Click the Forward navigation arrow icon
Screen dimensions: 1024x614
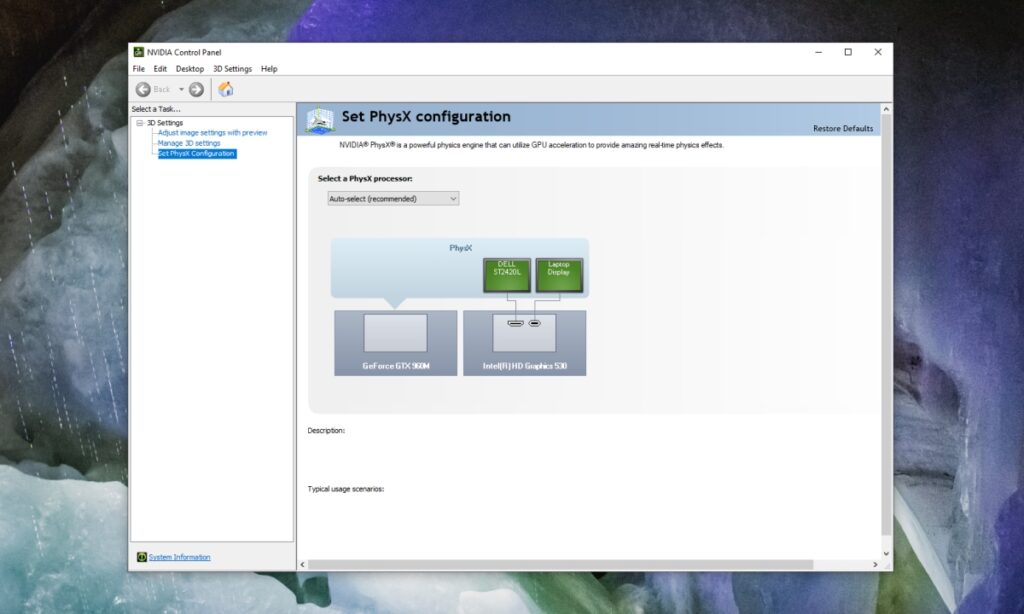196,89
